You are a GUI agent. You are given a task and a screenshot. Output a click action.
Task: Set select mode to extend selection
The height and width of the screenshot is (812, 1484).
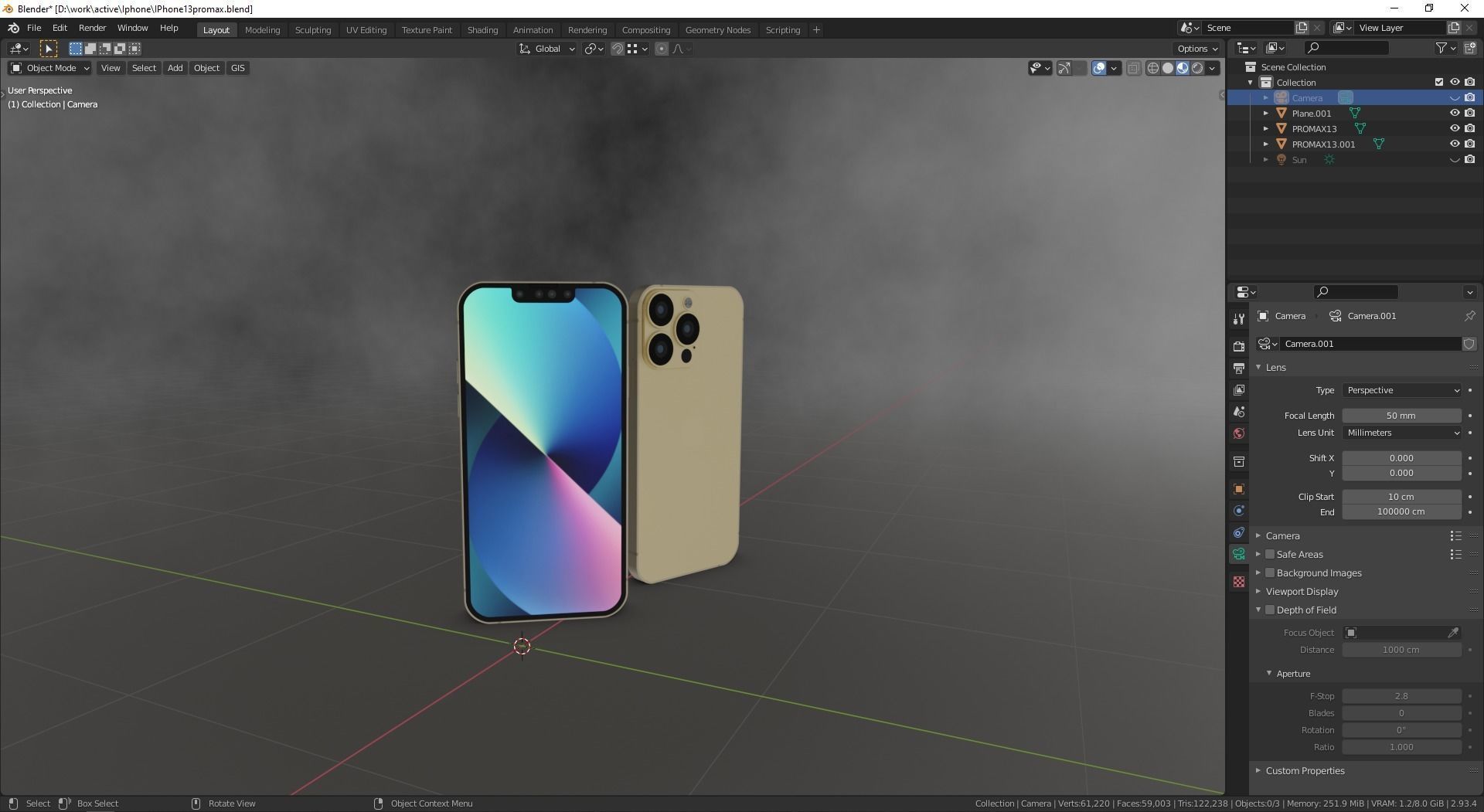pyautogui.click(x=90, y=49)
